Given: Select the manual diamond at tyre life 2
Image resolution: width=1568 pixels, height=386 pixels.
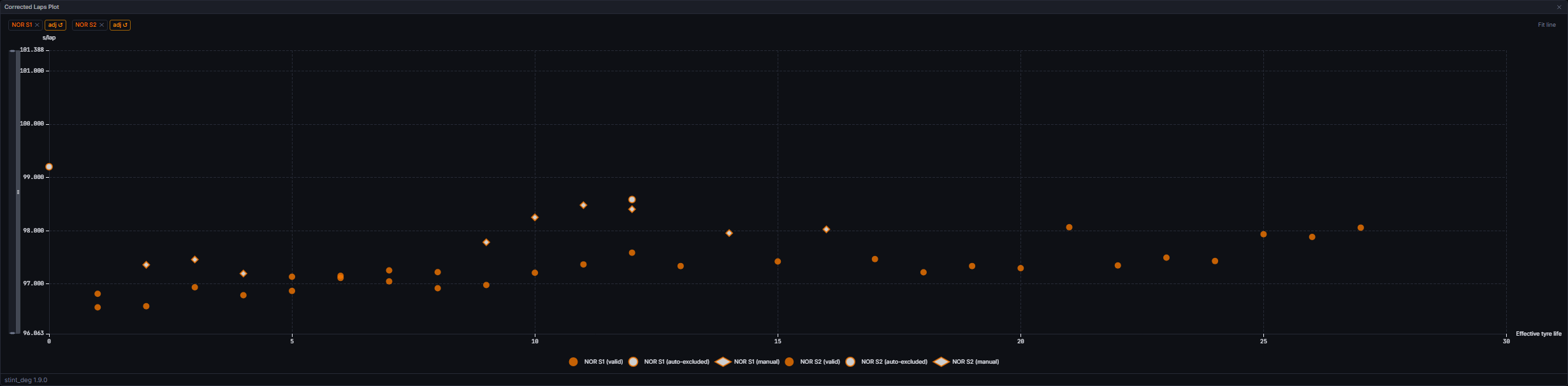Looking at the screenshot, I should coord(146,264).
